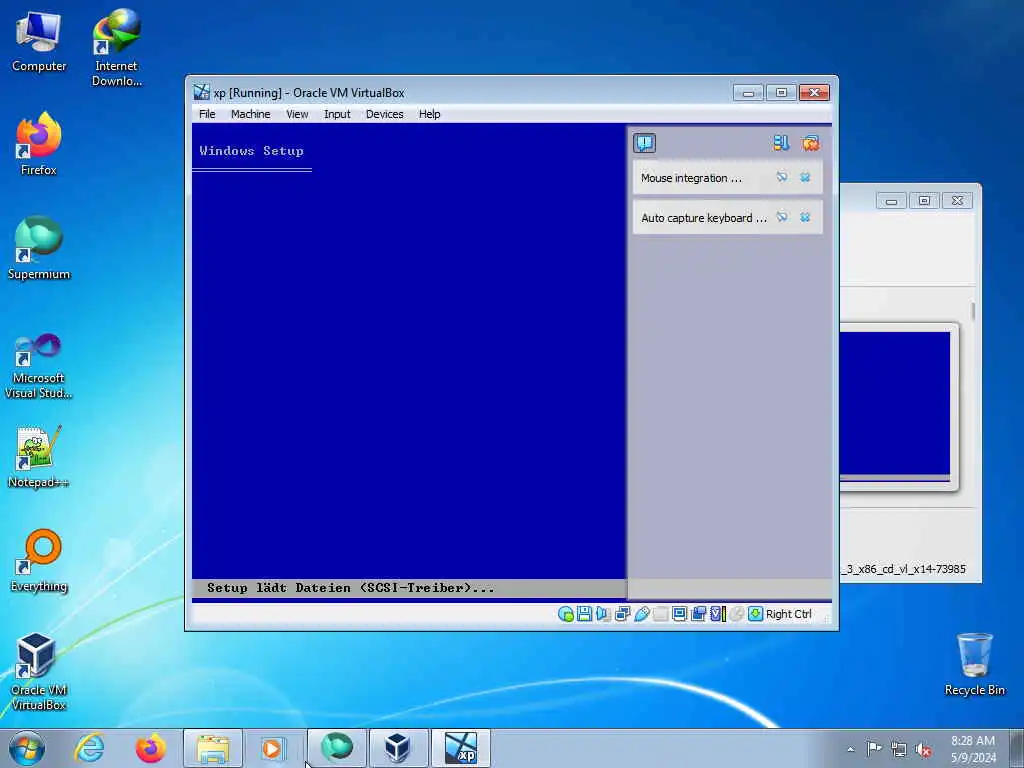1024x768 pixels.
Task: Open Internet Explorer from the taskbar
Action: tap(89, 748)
